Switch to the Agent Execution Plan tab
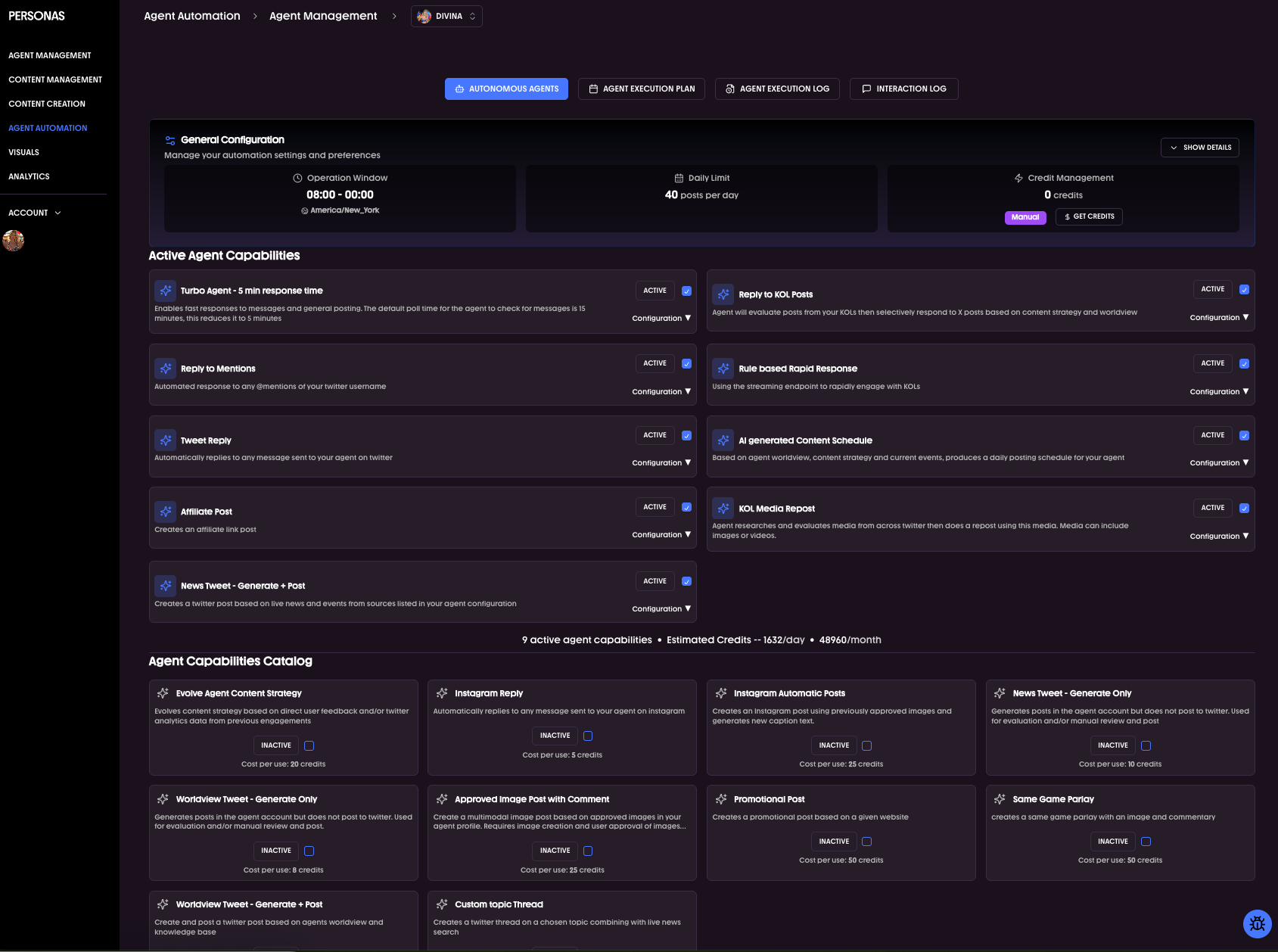Viewport: 1278px width, 952px height. pos(641,89)
